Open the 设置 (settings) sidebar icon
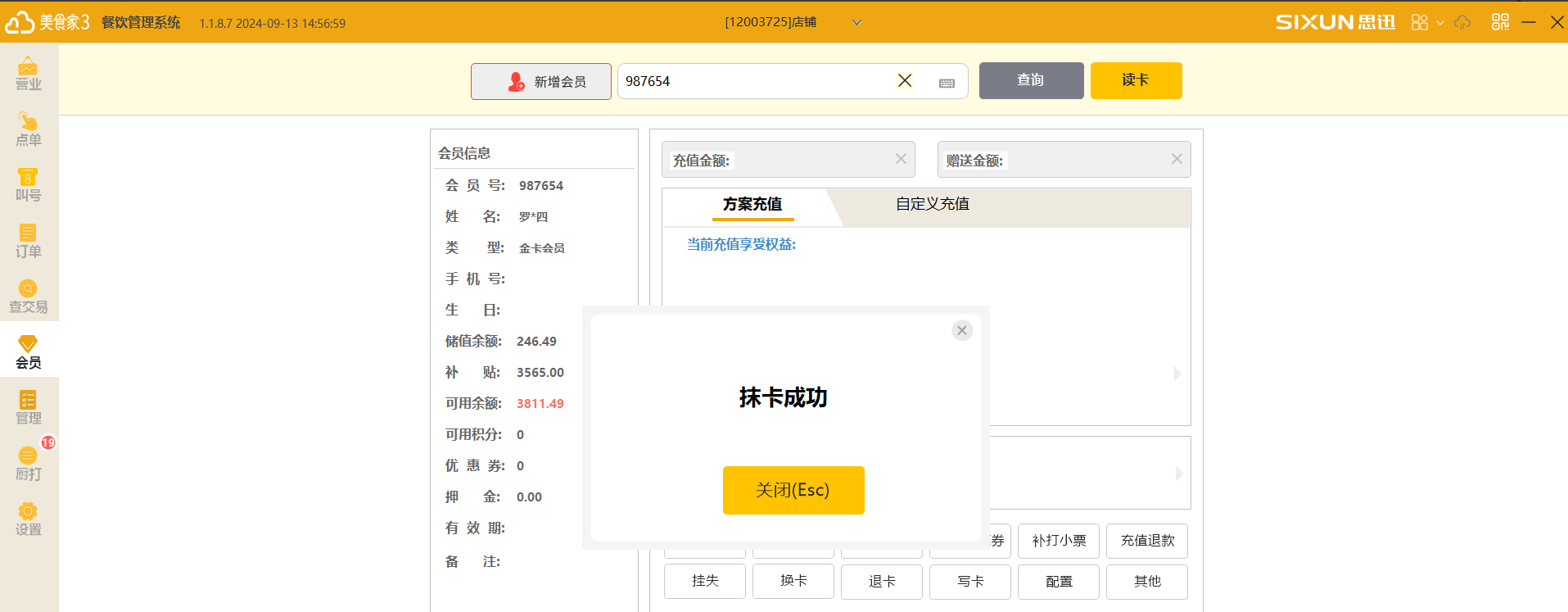The height and width of the screenshot is (612, 1568). click(29, 519)
